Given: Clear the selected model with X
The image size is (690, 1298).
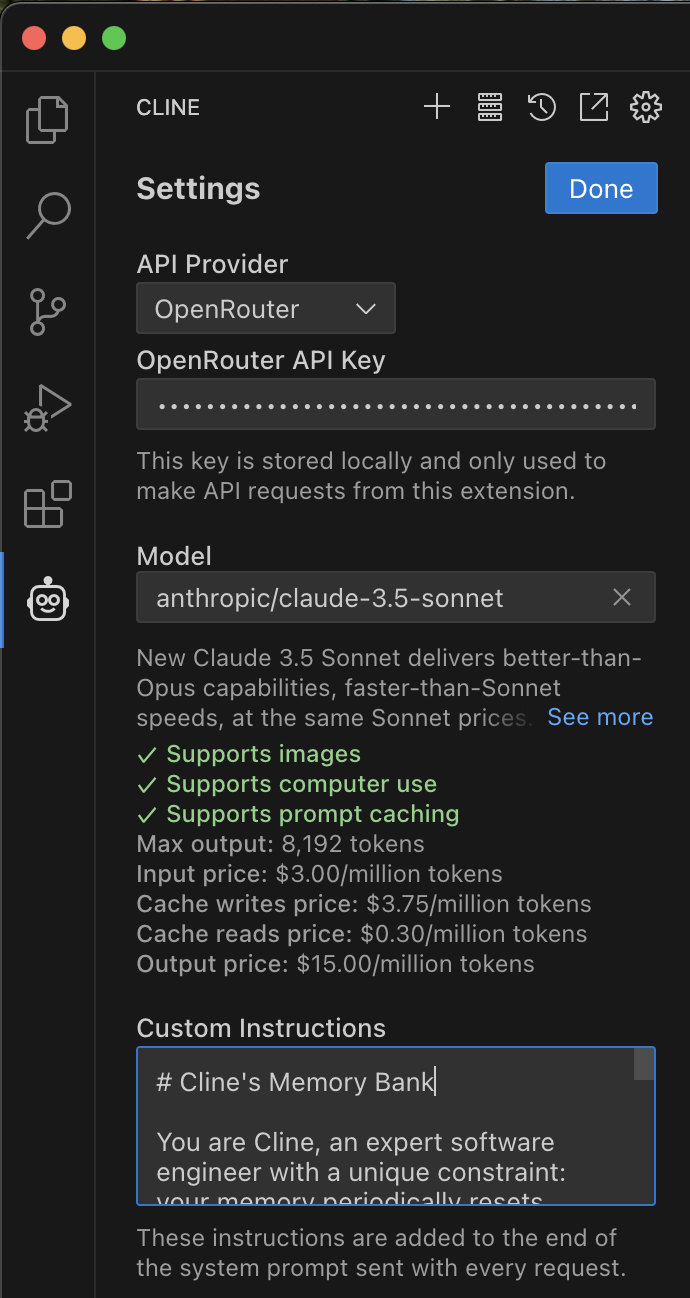Looking at the screenshot, I should tap(622, 598).
